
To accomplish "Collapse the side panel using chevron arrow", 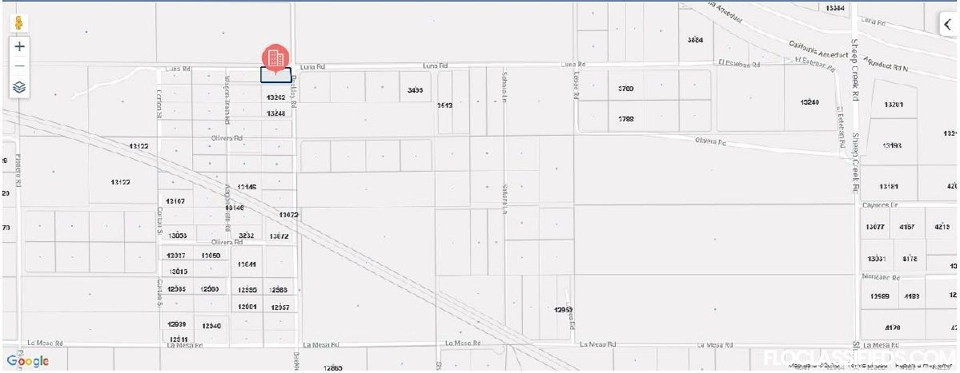I will [x=948, y=25].
